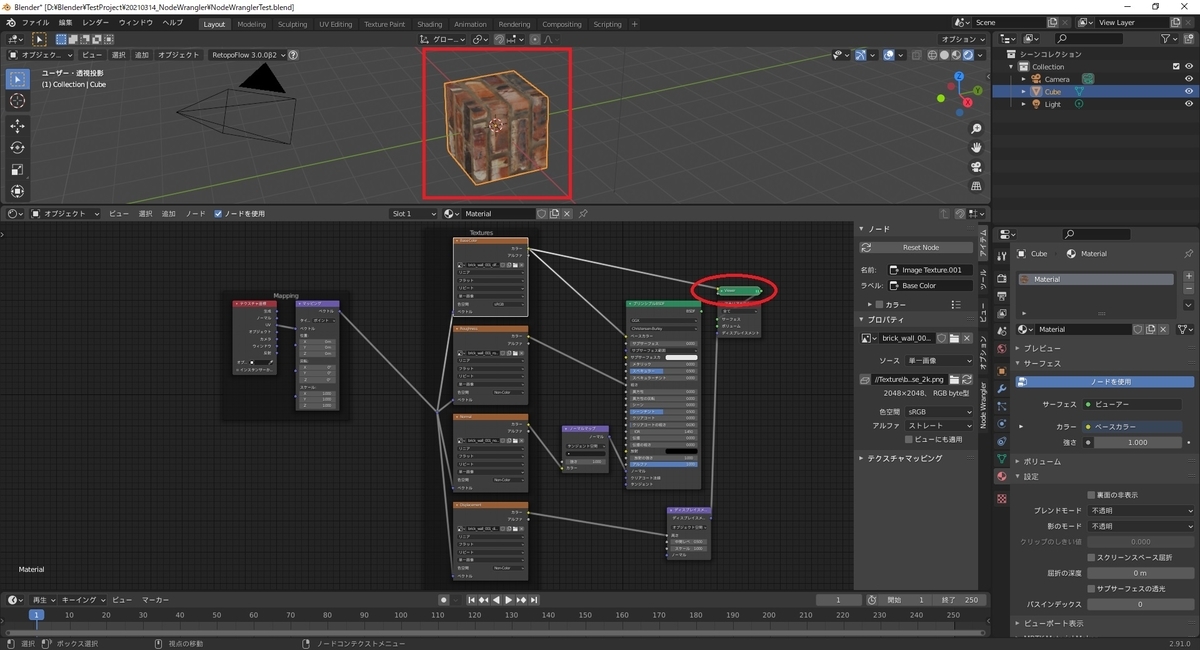The height and width of the screenshot is (650, 1200).
Task: Open the ブレンドモード dropdown
Action: click(x=1141, y=510)
